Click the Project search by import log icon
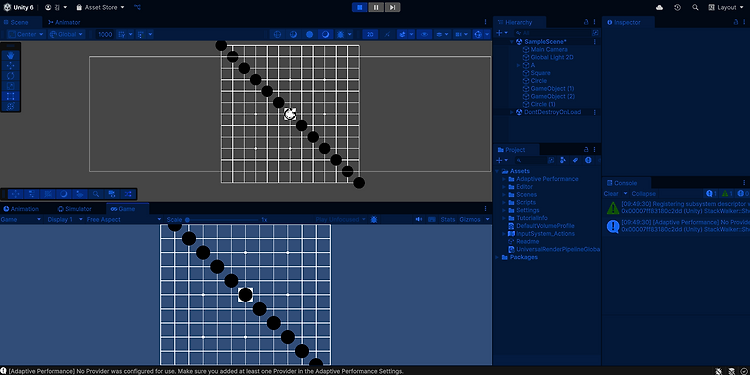Screen dimensions: 750x375 [588, 160]
